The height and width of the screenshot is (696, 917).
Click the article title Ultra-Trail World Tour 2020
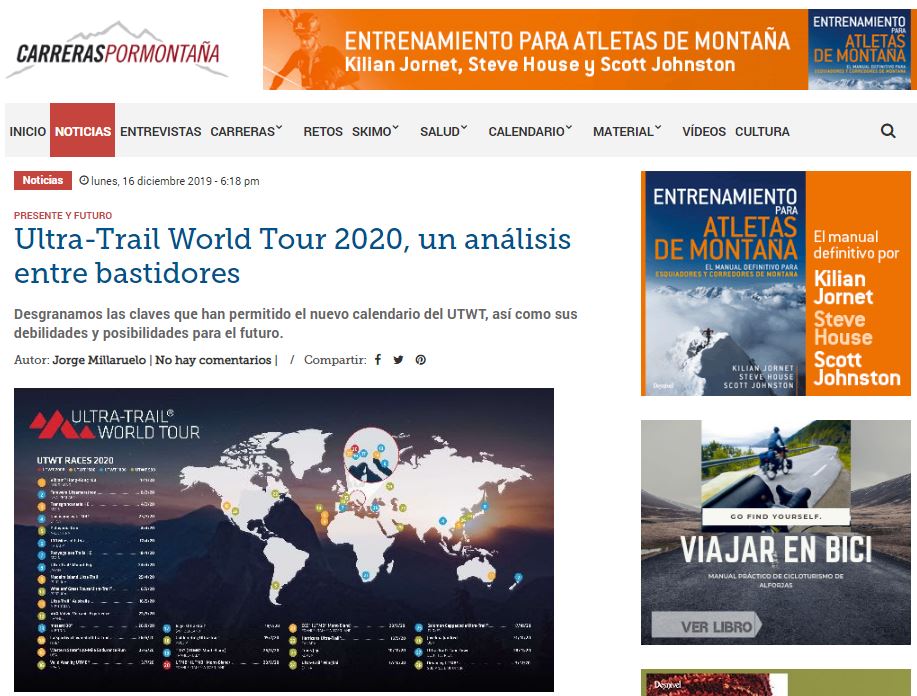tap(292, 256)
